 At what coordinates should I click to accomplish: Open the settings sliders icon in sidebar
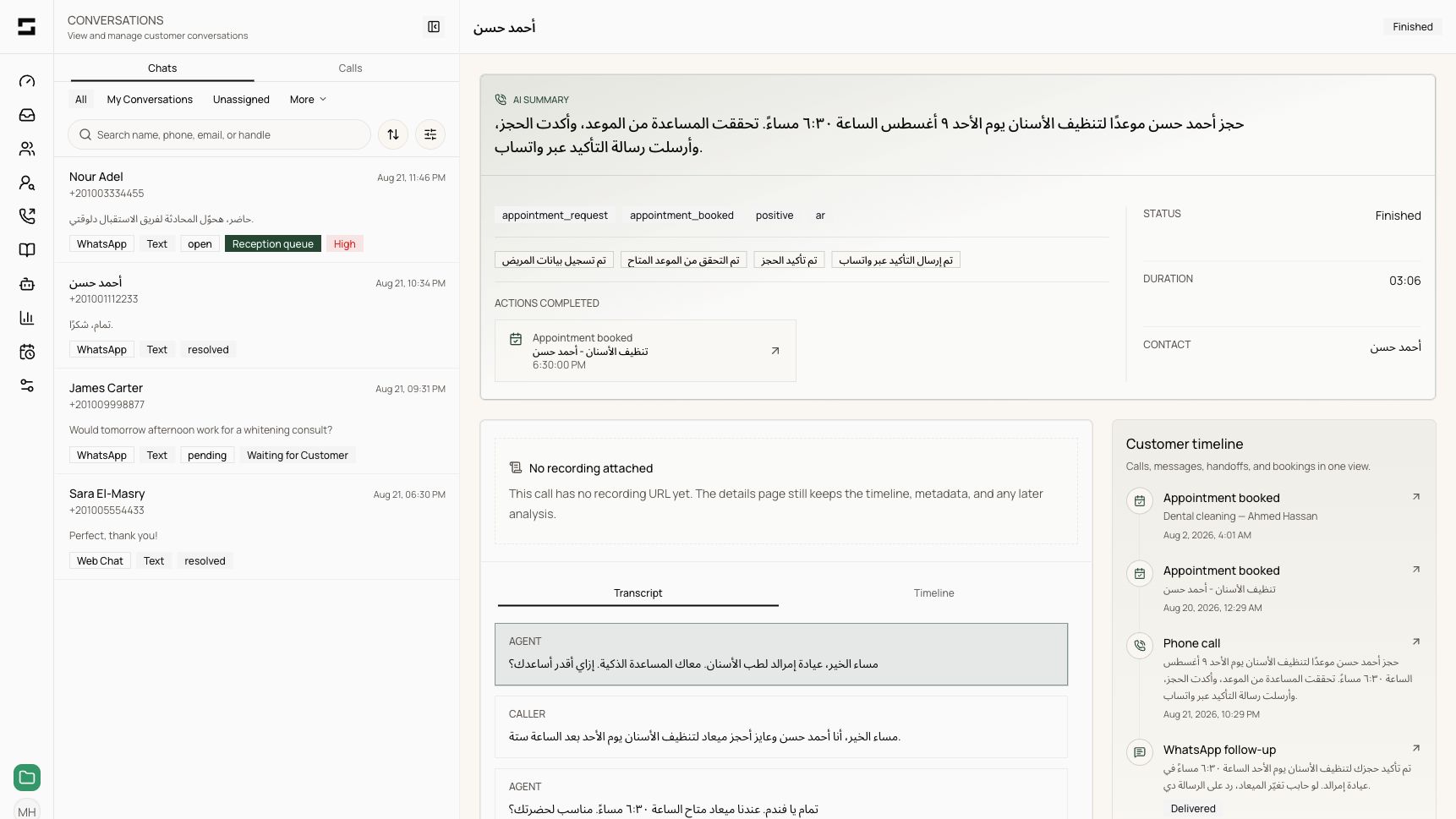tap(27, 385)
